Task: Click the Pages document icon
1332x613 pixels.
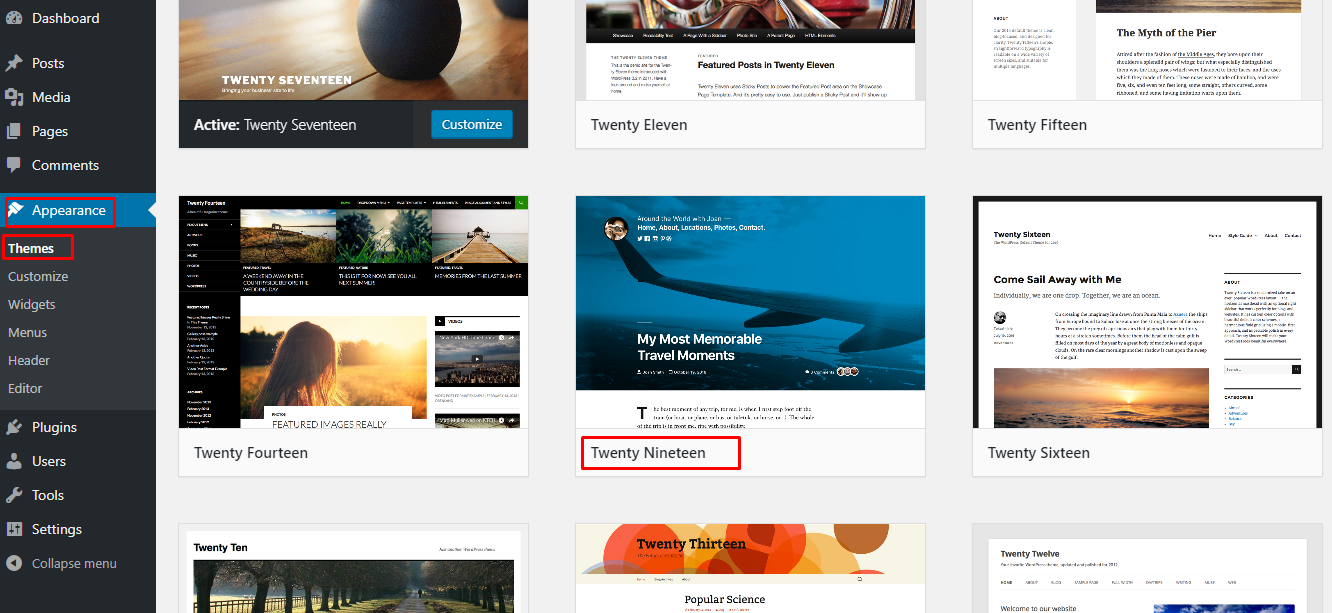Action: (x=14, y=131)
